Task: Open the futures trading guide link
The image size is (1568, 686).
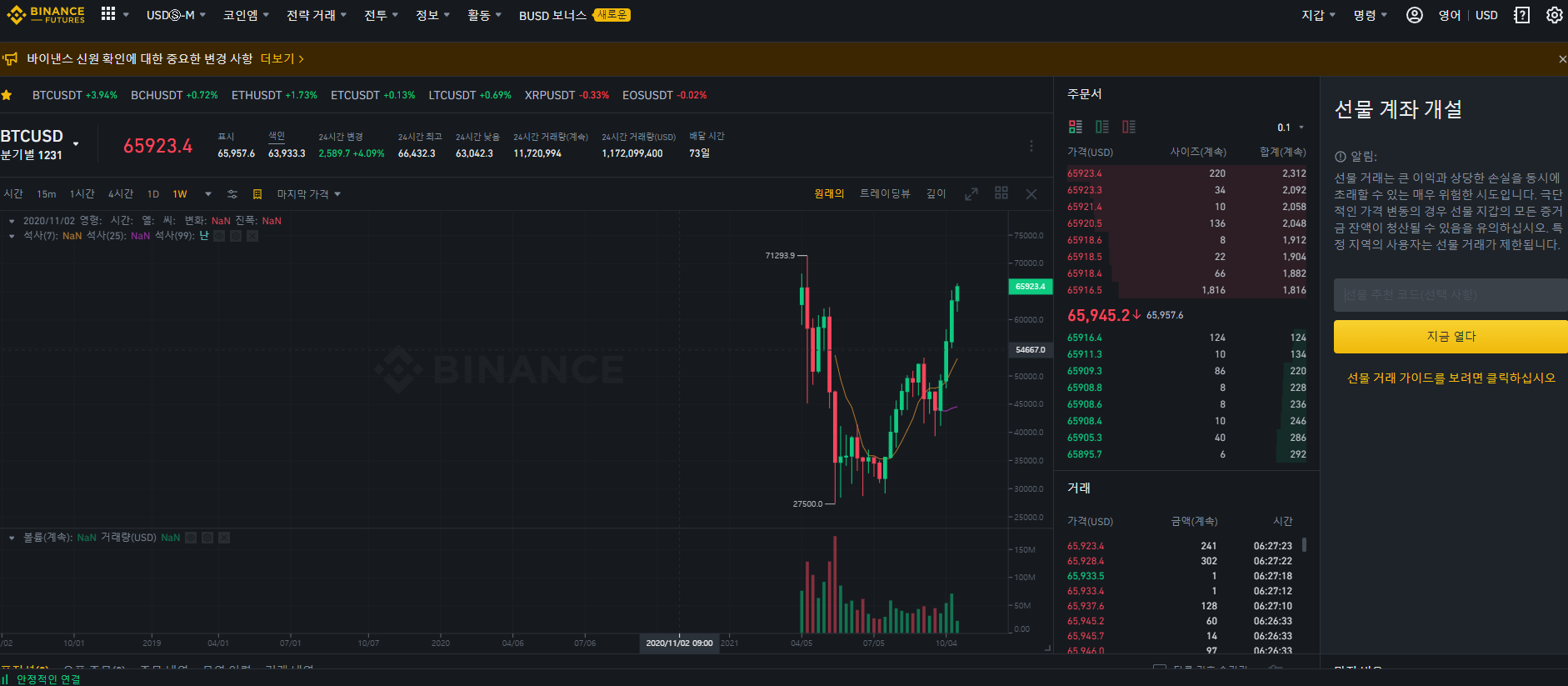Action: [1451, 378]
